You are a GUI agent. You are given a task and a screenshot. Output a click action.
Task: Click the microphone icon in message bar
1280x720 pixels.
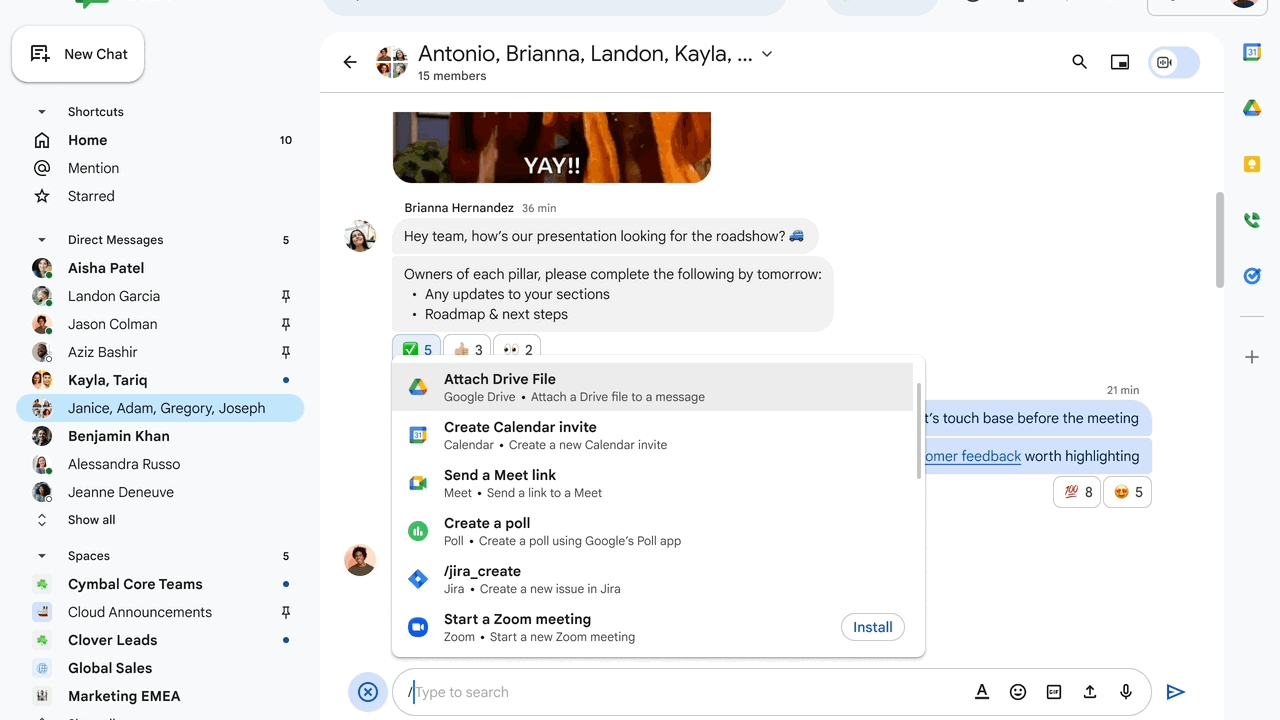[1126, 692]
